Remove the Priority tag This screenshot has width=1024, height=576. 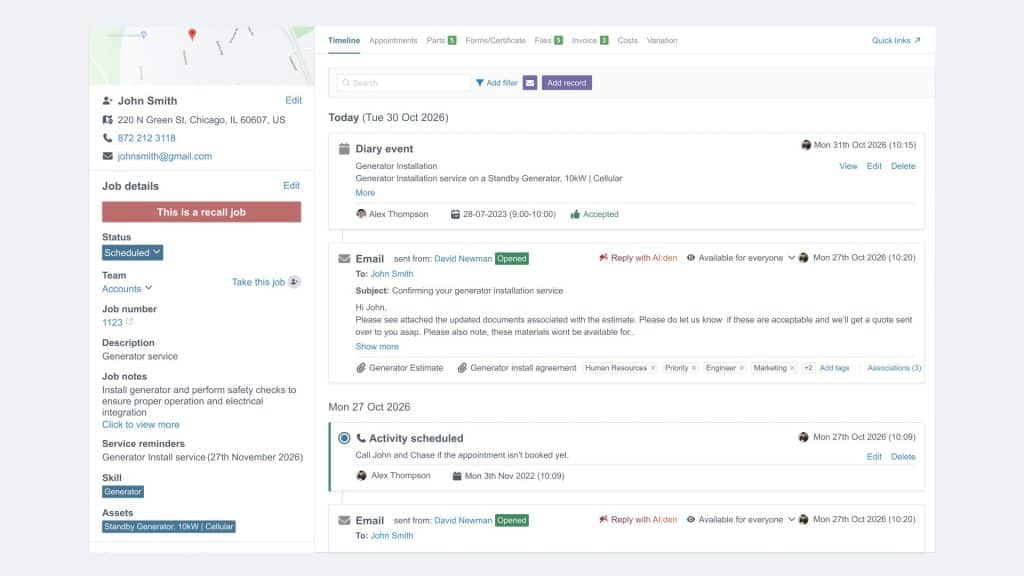point(694,368)
